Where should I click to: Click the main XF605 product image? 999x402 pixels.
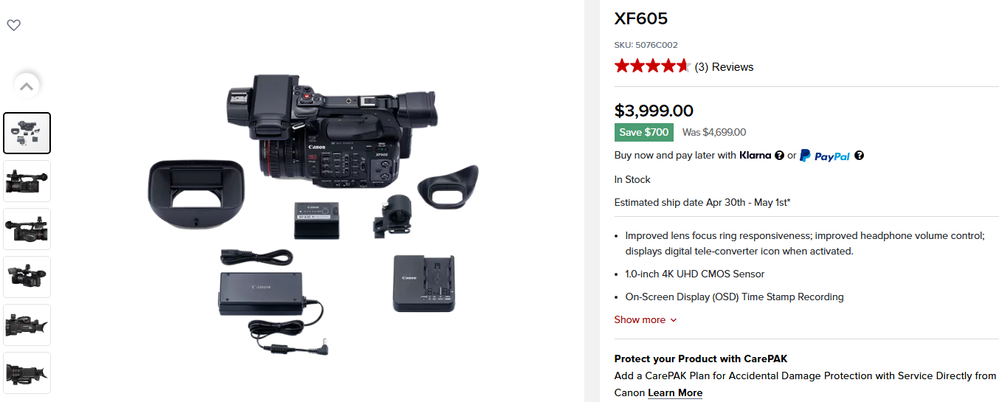[x=313, y=215]
